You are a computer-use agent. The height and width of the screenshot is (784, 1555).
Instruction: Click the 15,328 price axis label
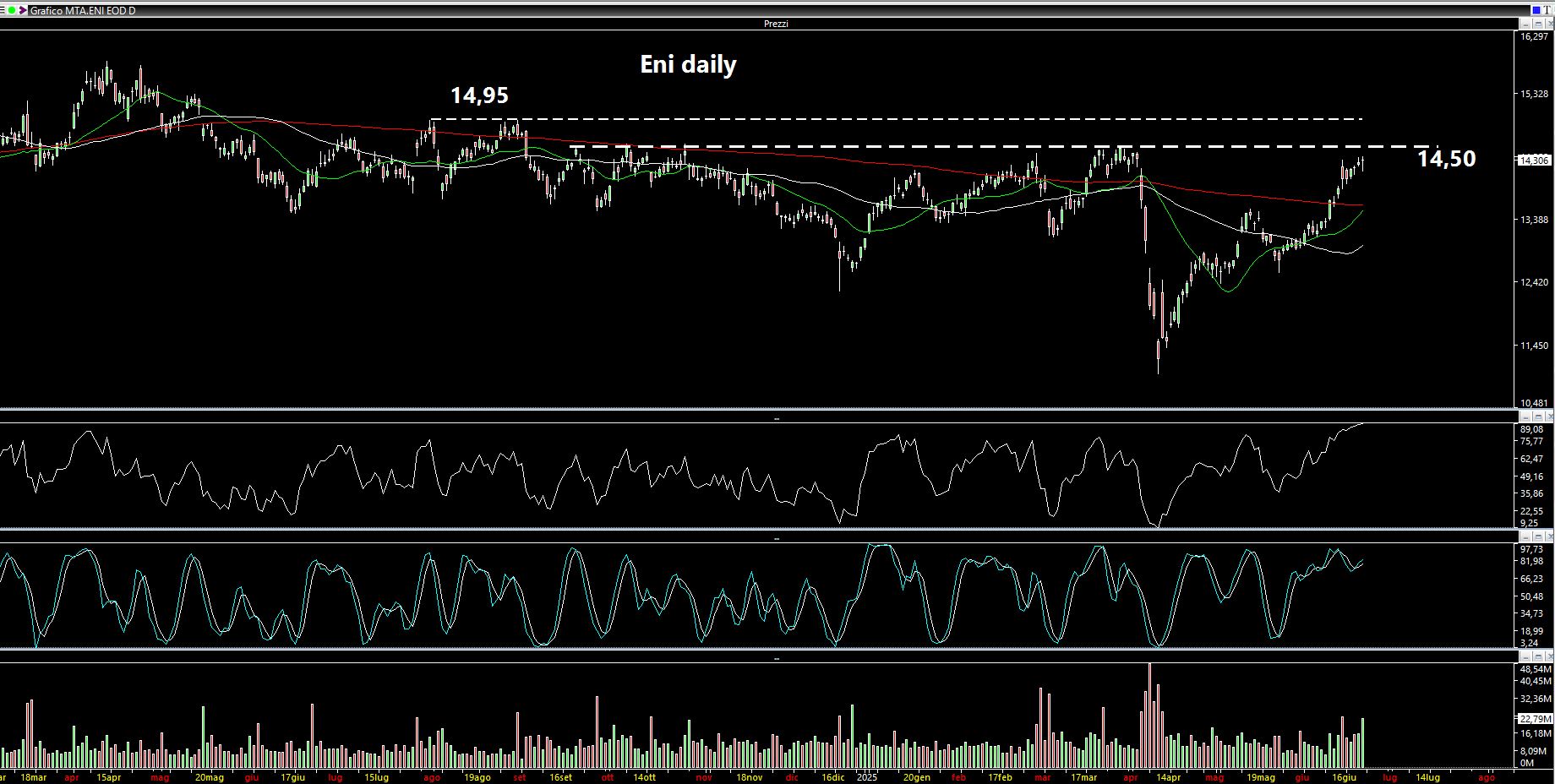pyautogui.click(x=1534, y=94)
